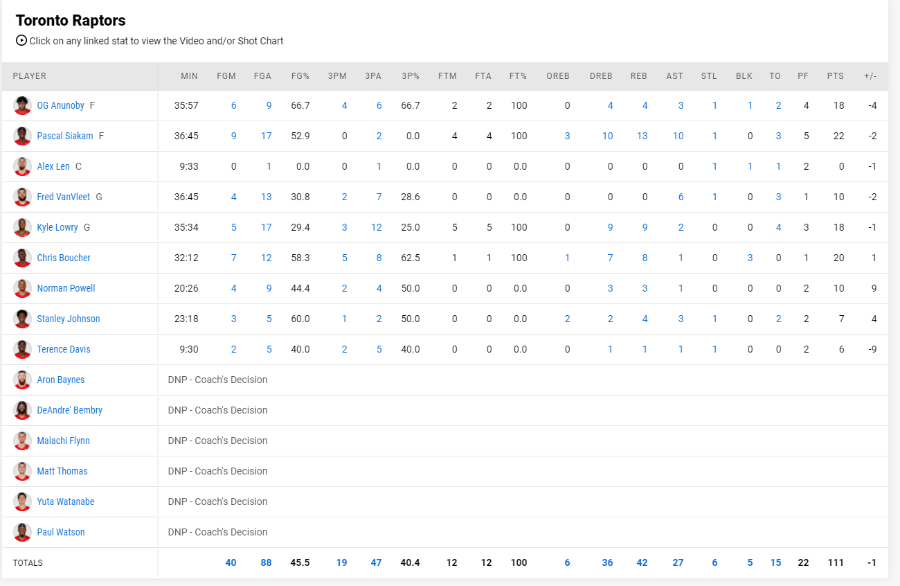Viewport: 900px width, 586px height.
Task: Click the 3P% column header
Action: point(410,76)
